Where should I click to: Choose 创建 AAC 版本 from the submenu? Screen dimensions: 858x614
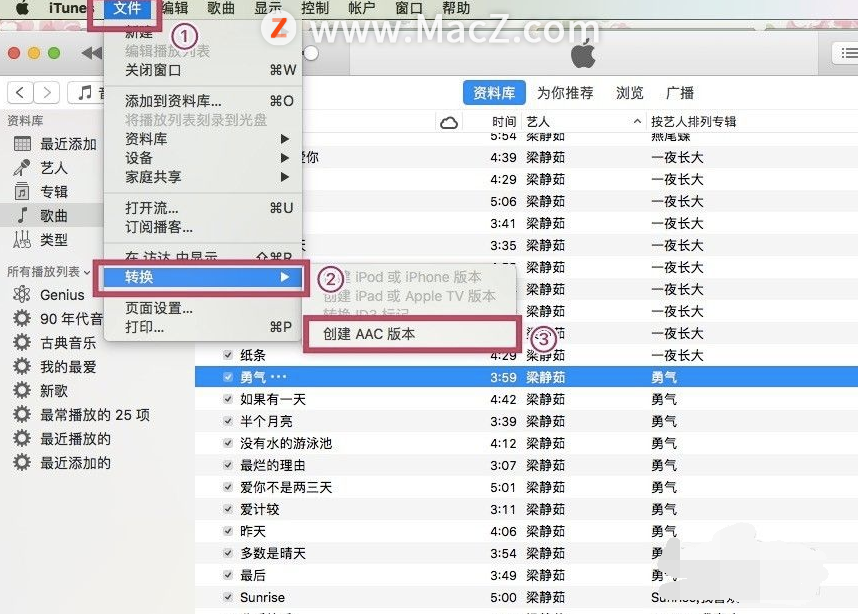[410, 334]
